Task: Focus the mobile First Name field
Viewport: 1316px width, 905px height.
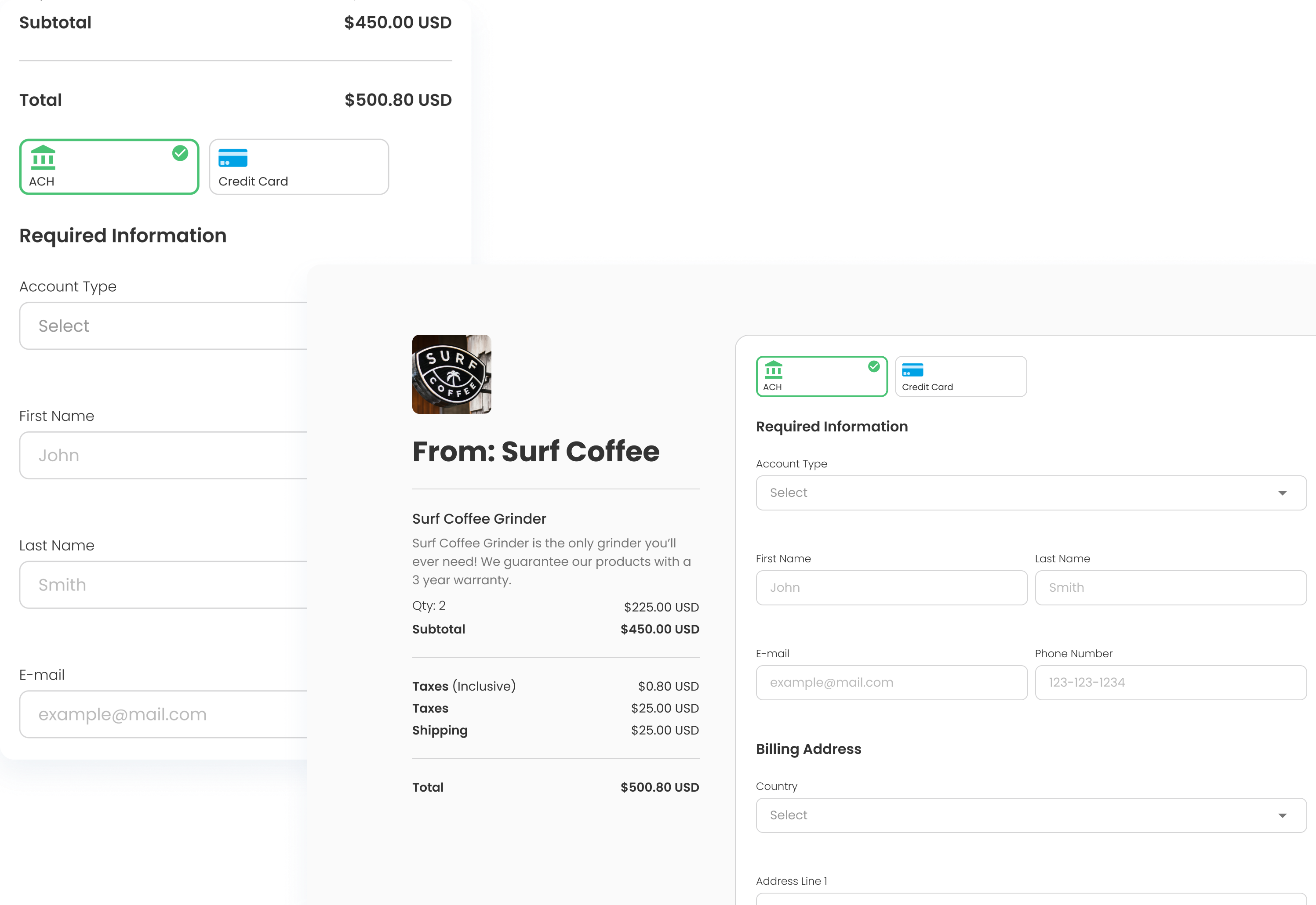Action: click(x=164, y=455)
